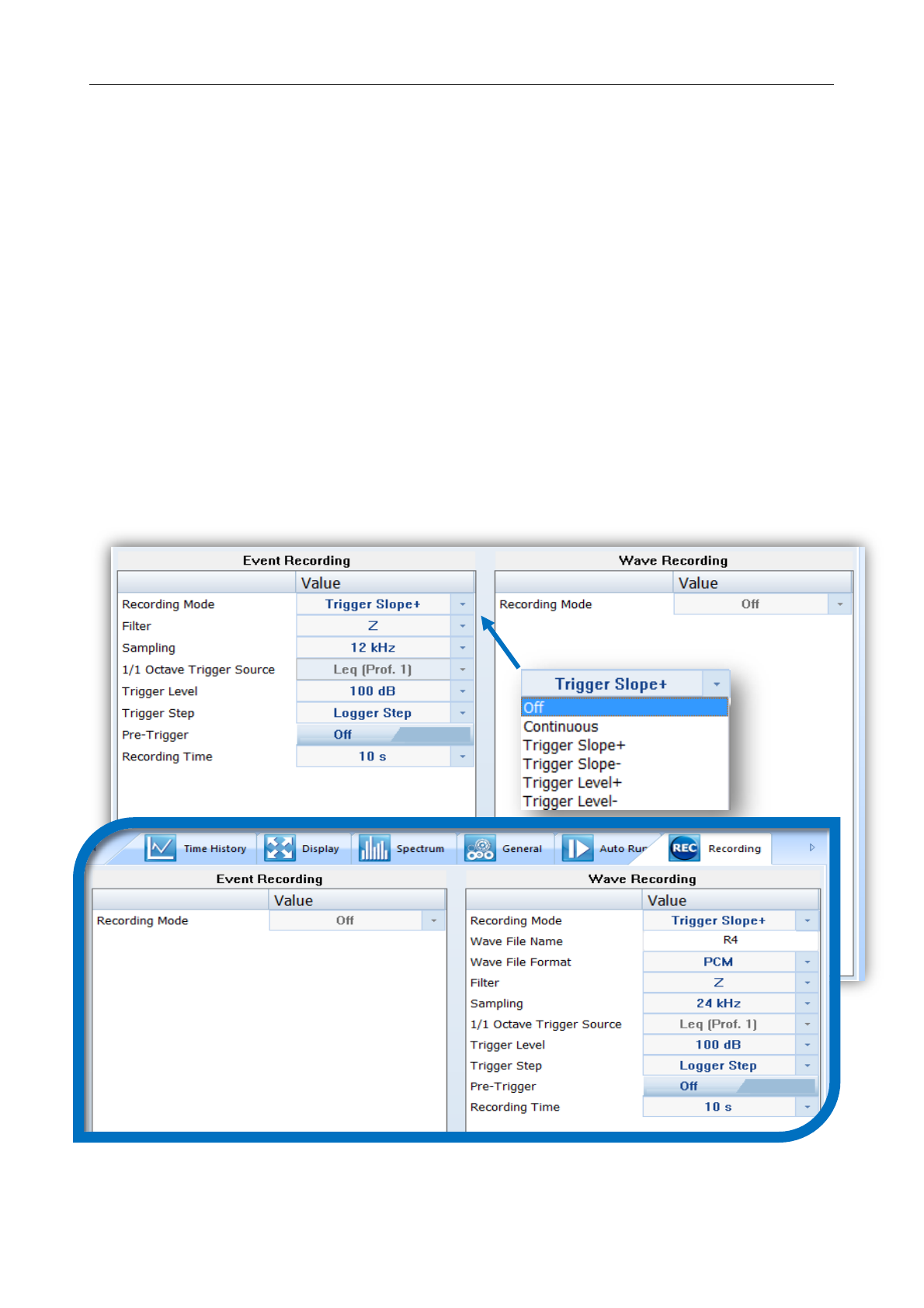Viewport: 924px width, 1308px height.
Task: Open lower Wave Recording Logger Step dropdown
Action: [808, 1066]
